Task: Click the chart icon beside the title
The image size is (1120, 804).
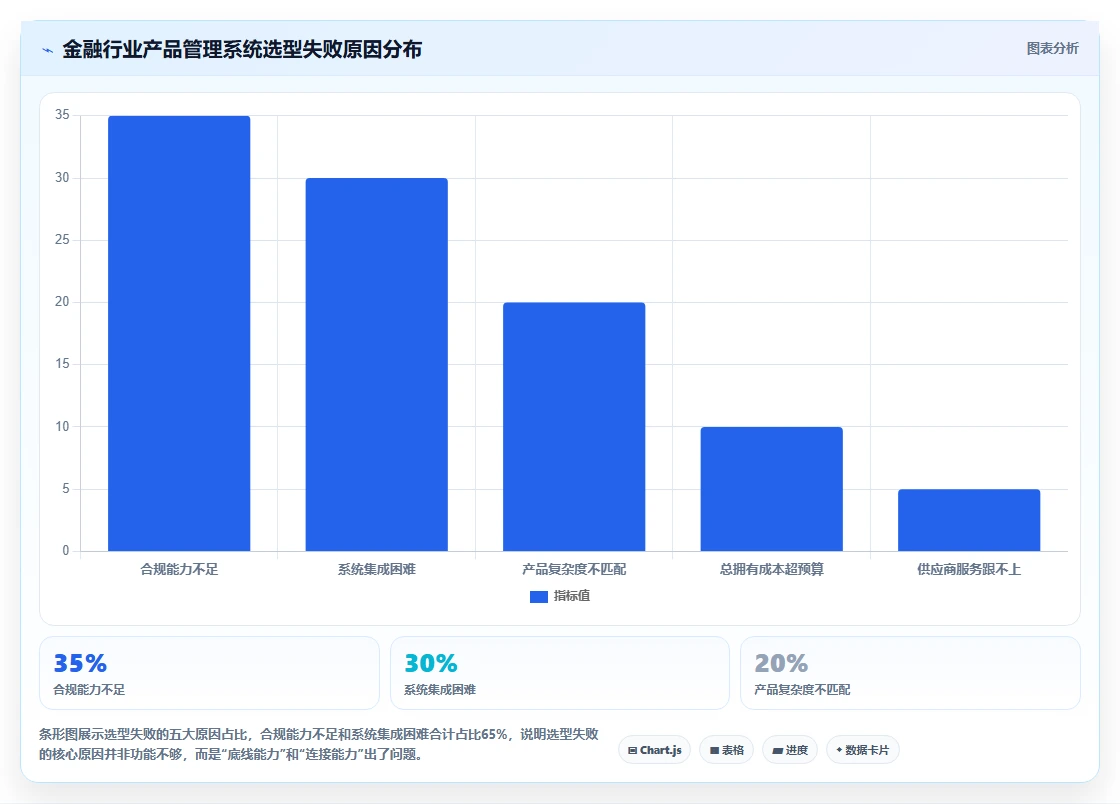Action: [48, 50]
